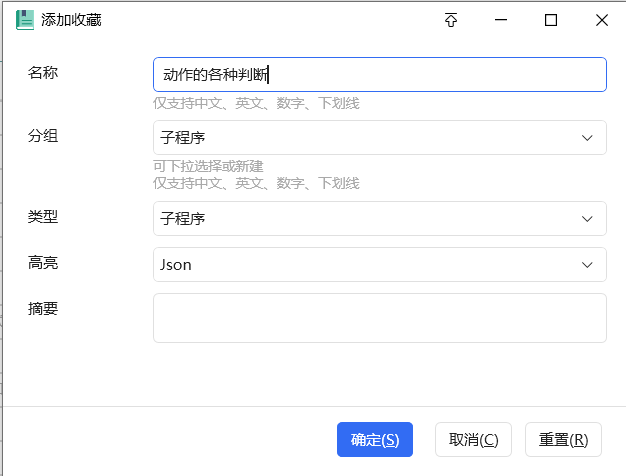Click the 名称 label

point(43,73)
